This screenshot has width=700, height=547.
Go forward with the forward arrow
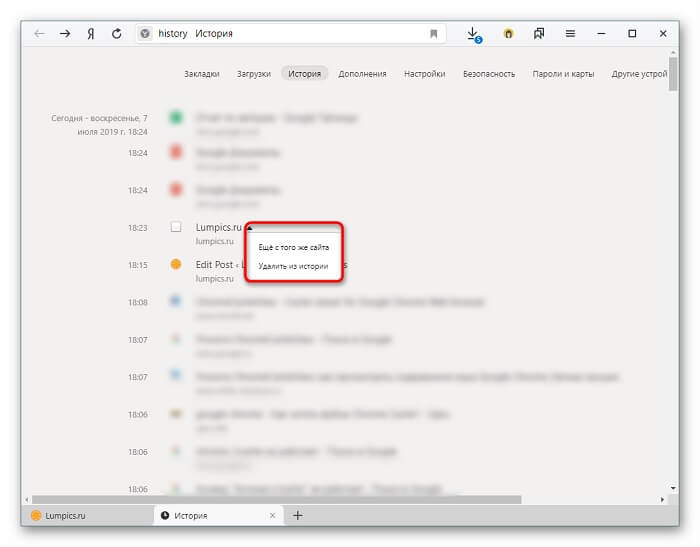click(x=65, y=33)
